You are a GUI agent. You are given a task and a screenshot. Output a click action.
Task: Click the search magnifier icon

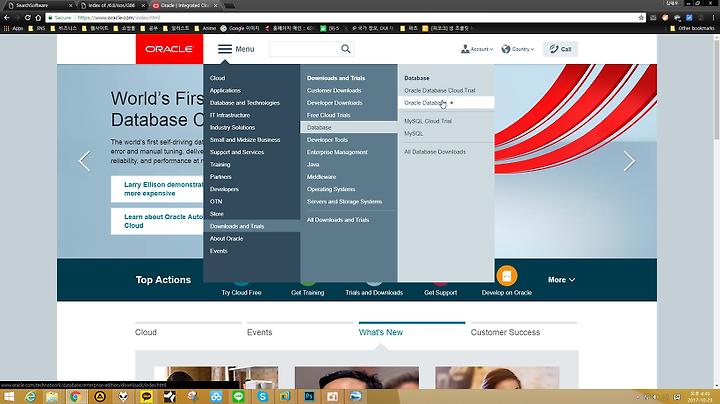pyautogui.click(x=346, y=49)
